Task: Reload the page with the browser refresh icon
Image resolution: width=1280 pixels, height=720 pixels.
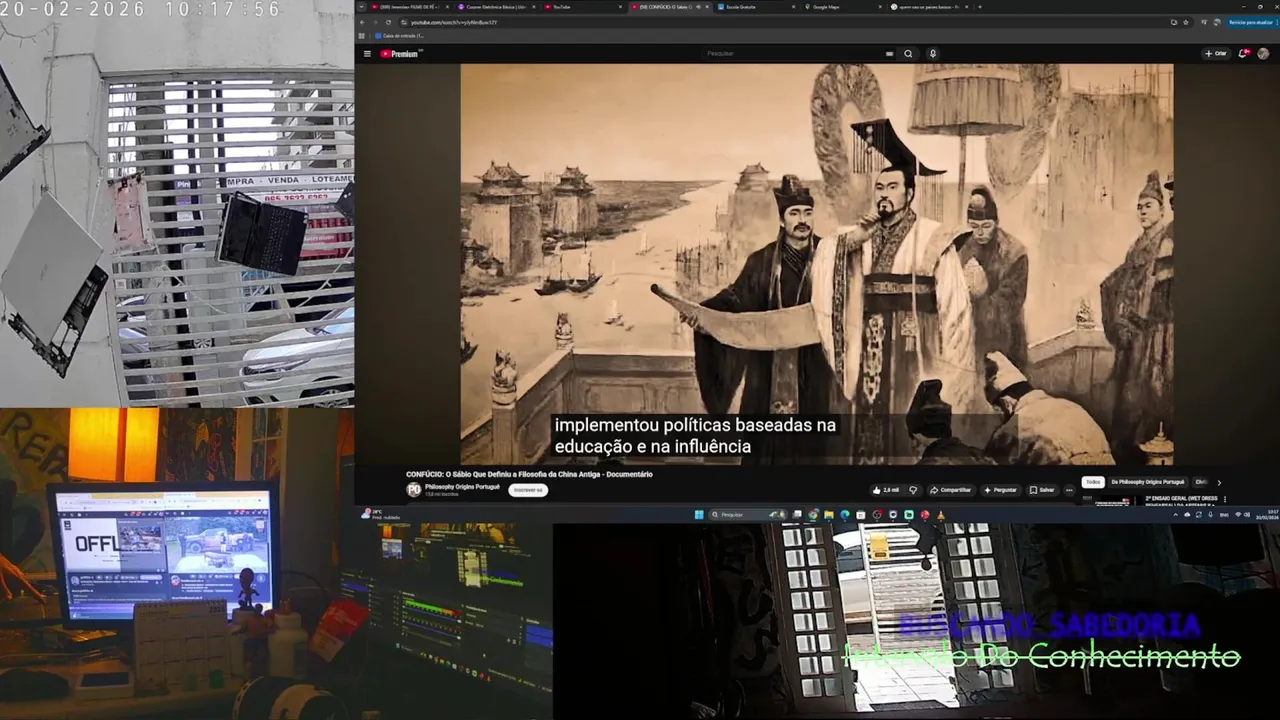Action: [x=388, y=22]
